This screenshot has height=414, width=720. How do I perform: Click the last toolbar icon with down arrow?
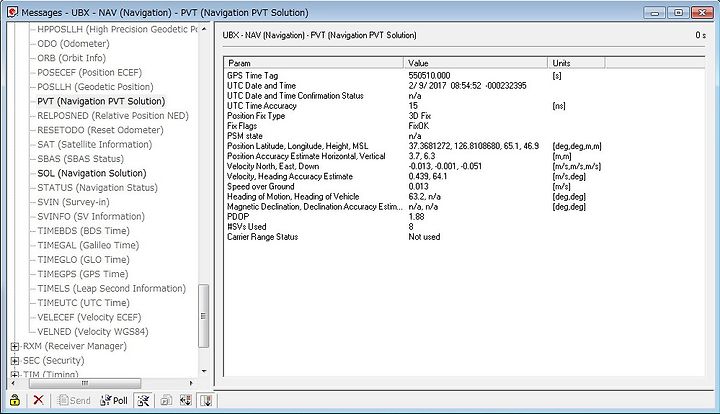pyautogui.click(x=206, y=400)
